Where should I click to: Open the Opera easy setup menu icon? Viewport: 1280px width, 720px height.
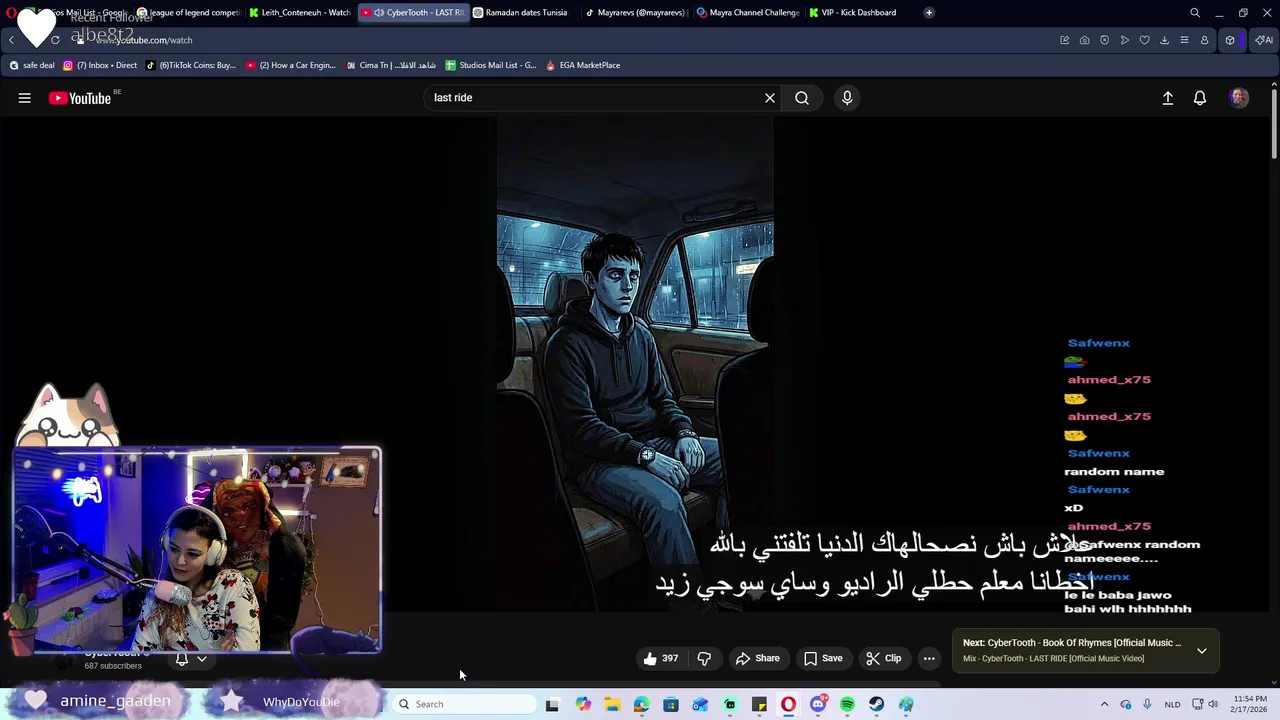tap(1184, 40)
